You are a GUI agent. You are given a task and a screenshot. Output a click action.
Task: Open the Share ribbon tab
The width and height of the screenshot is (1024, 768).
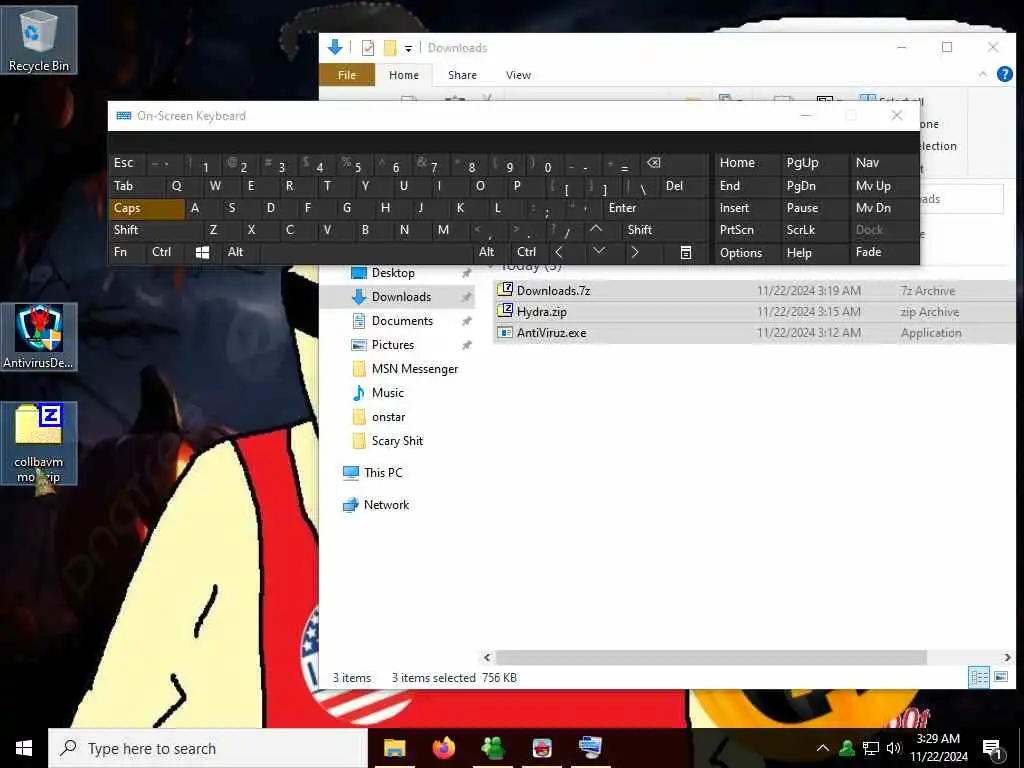[x=462, y=75]
